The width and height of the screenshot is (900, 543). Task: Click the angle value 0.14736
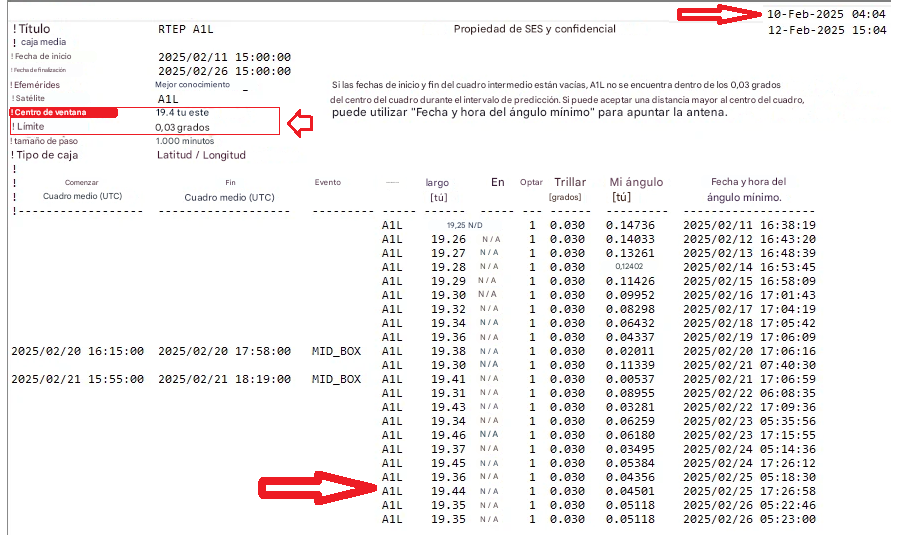tap(630, 226)
